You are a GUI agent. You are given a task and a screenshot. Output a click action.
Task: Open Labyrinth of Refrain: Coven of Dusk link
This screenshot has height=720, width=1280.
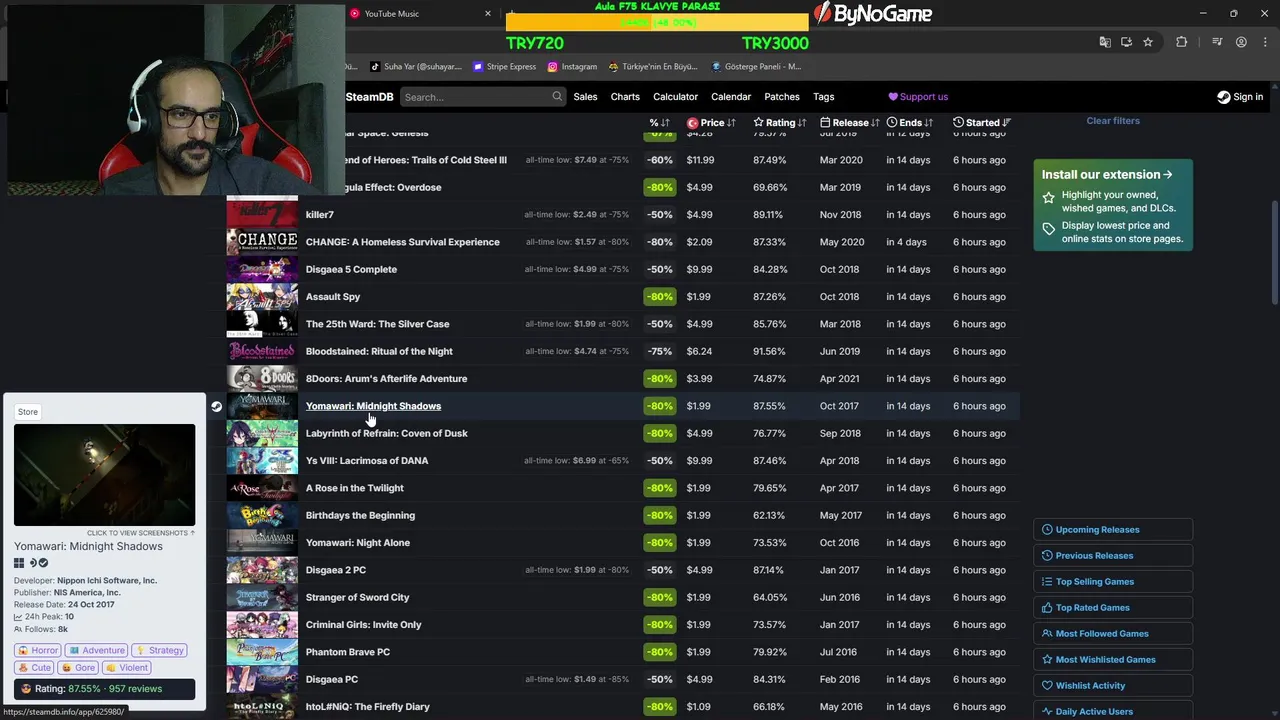pyautogui.click(x=387, y=433)
